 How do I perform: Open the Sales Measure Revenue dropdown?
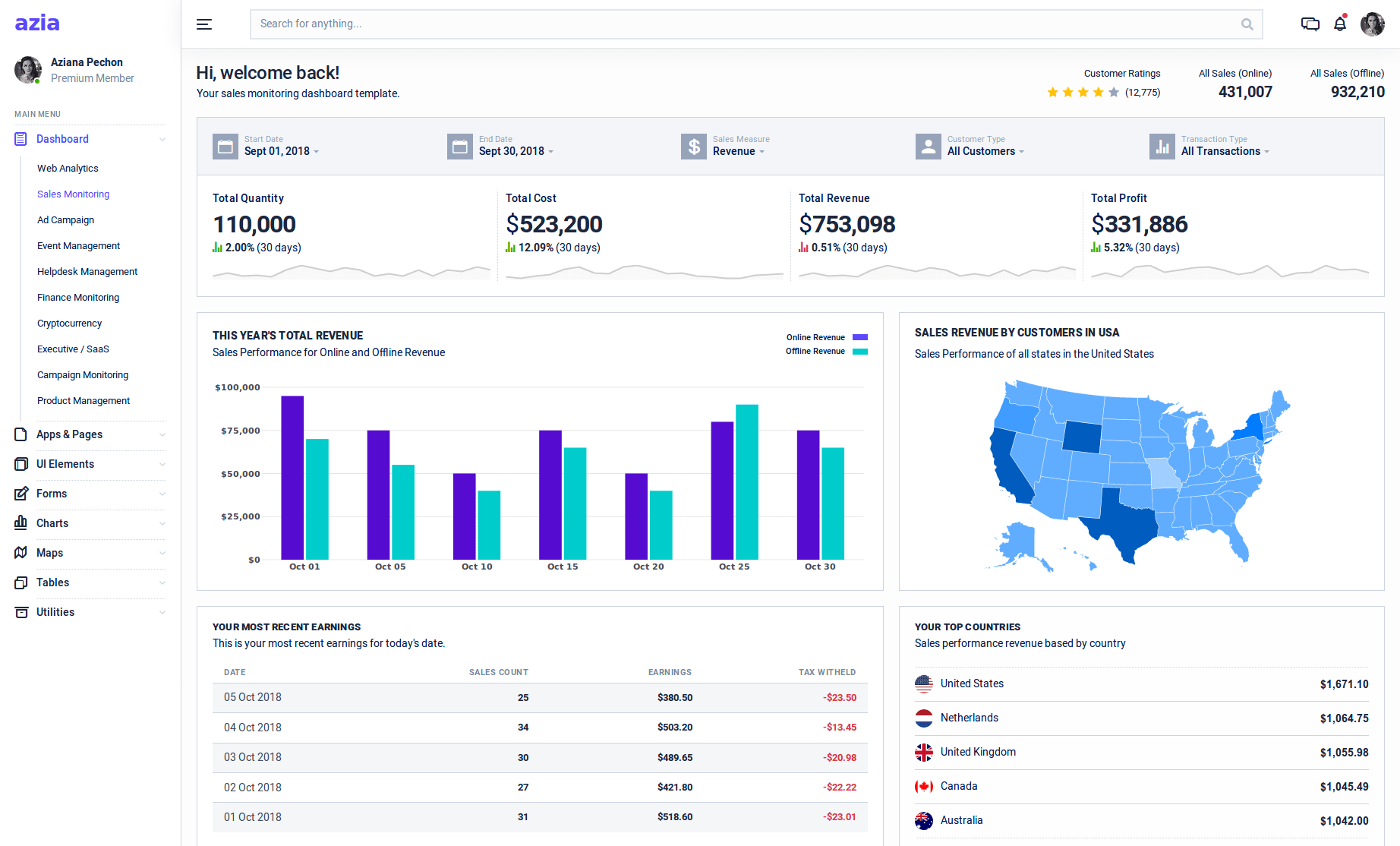coord(739,151)
